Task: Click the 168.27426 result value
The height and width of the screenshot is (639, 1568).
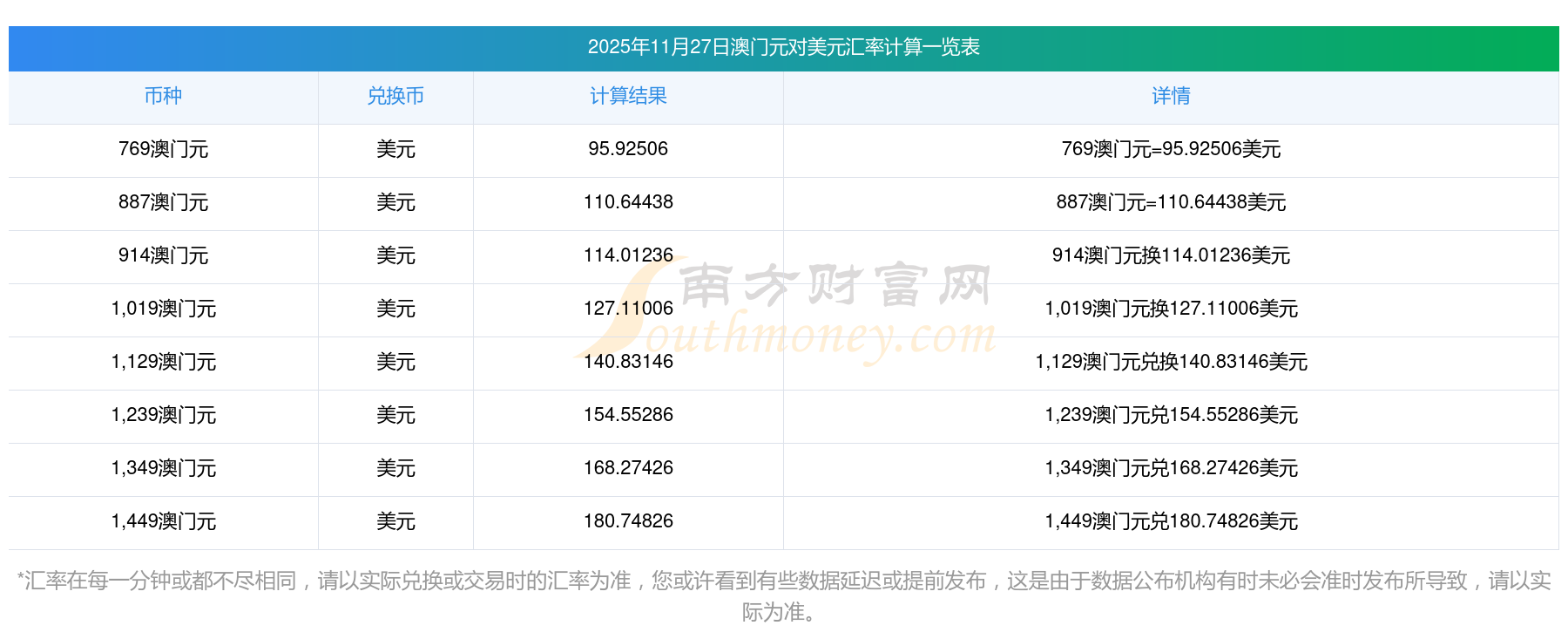Action: [628, 468]
